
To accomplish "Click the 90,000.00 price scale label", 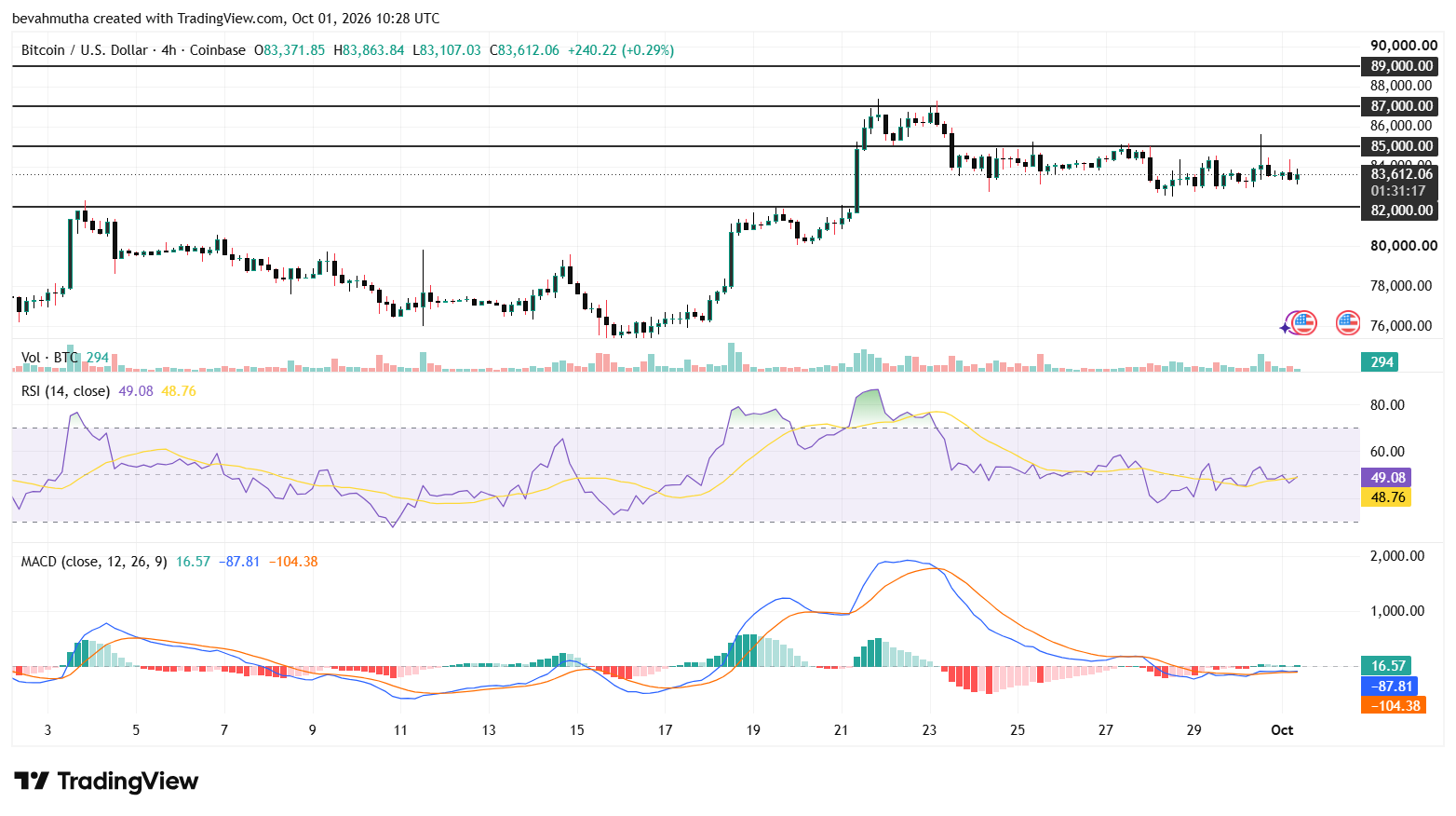I will tap(1404, 45).
